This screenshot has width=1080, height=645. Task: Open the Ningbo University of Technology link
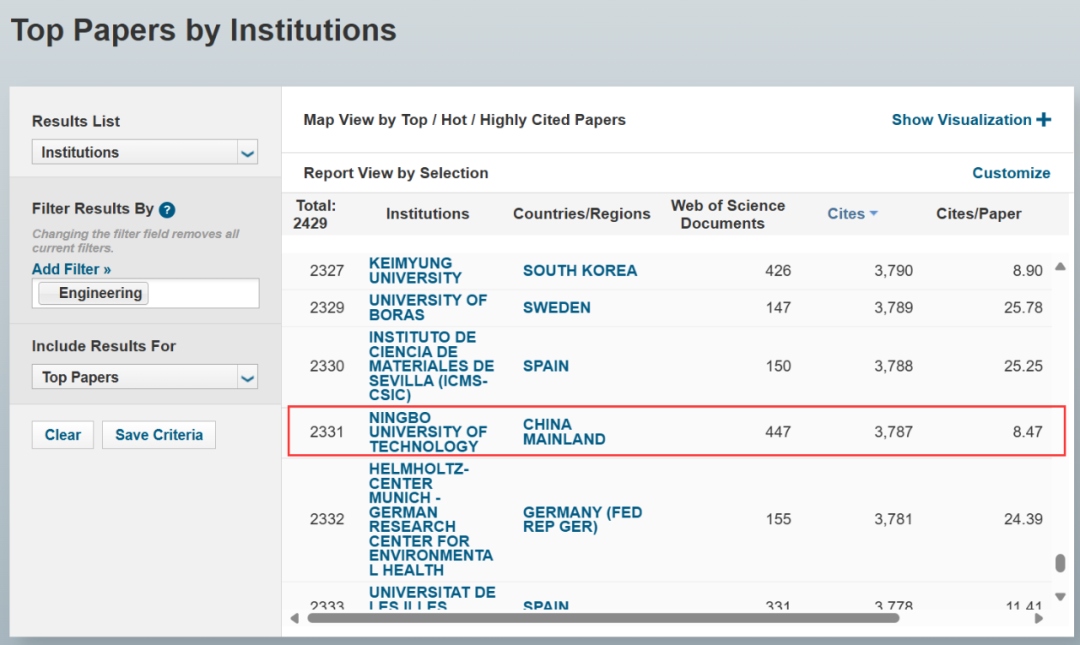tap(428, 432)
